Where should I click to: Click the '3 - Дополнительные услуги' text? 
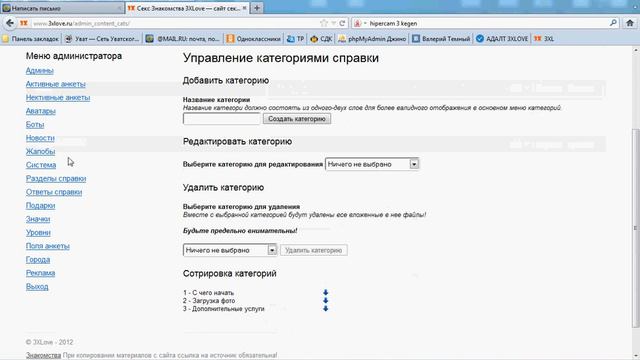click(224, 309)
